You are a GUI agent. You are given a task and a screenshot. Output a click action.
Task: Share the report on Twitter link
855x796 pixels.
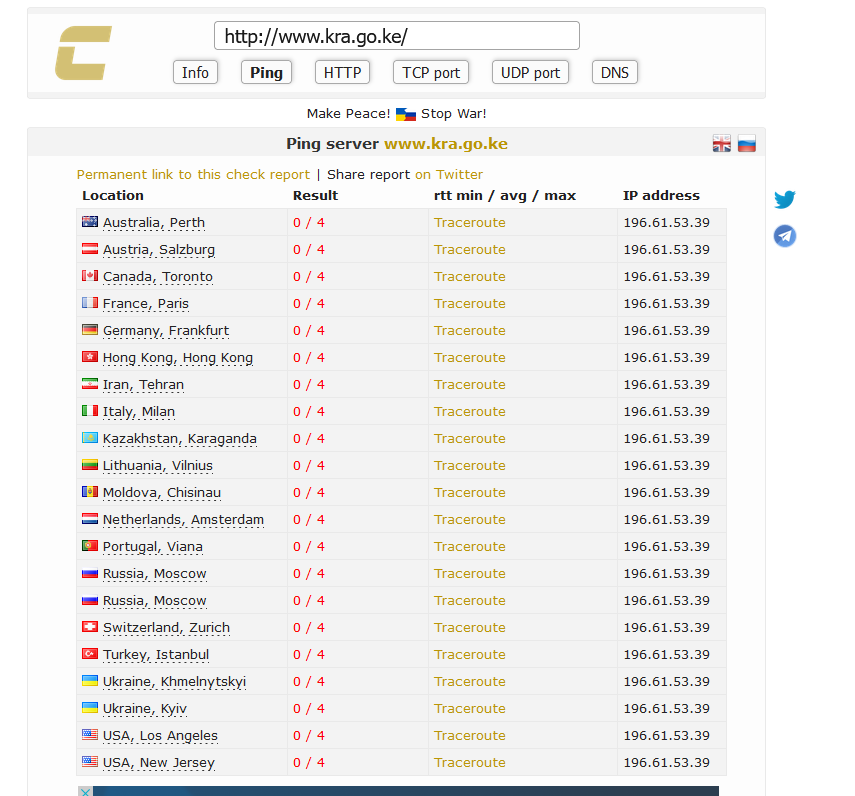[x=449, y=174]
